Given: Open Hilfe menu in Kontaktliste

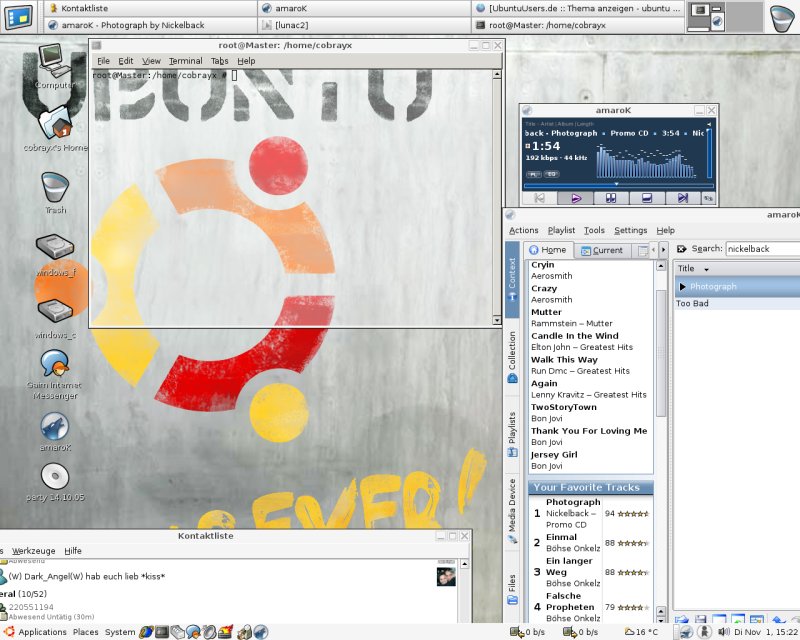Looking at the screenshot, I should pyautogui.click(x=72, y=551).
